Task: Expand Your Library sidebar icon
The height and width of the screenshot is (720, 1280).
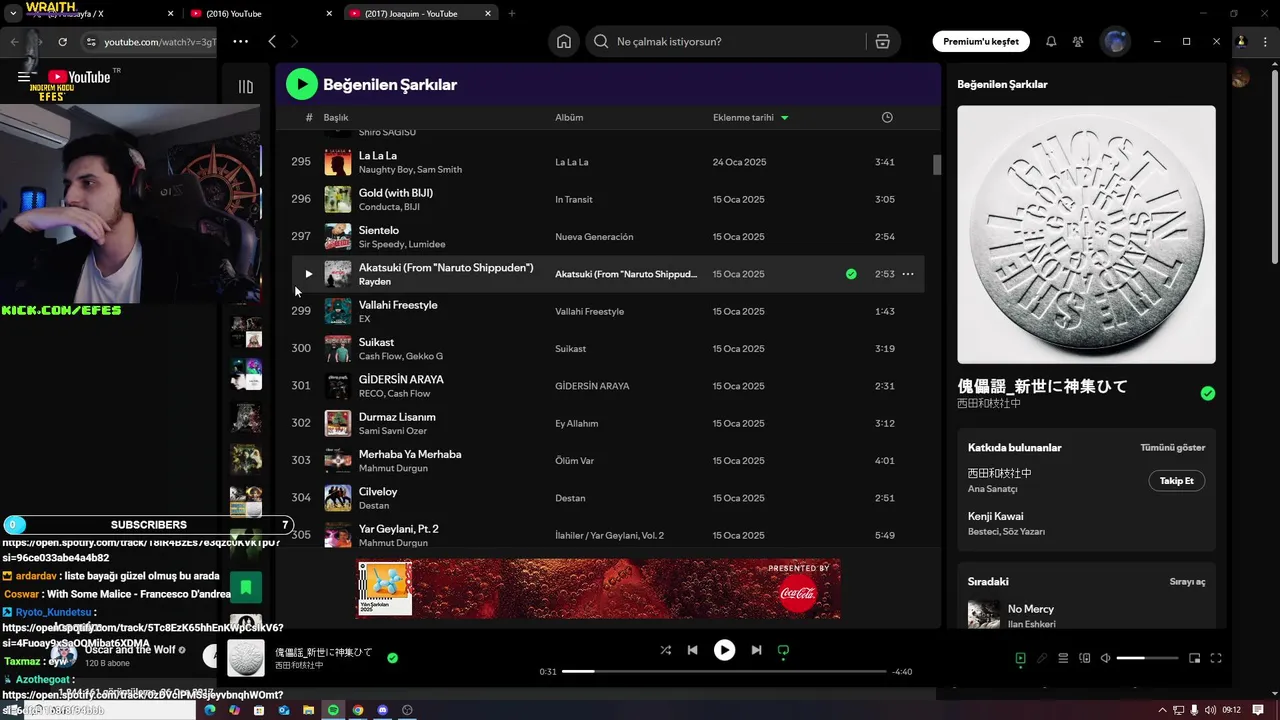Action: click(x=246, y=86)
